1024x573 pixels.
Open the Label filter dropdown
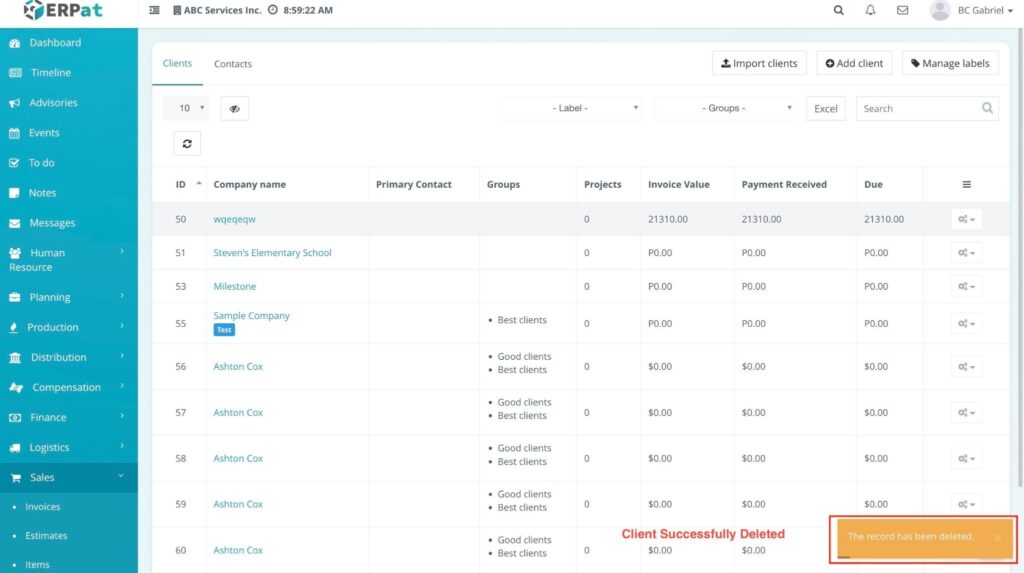pyautogui.click(x=572, y=108)
